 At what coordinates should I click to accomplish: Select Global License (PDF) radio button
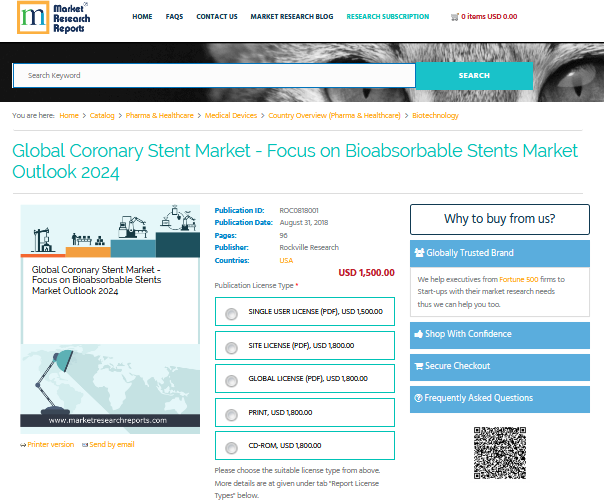(x=232, y=381)
